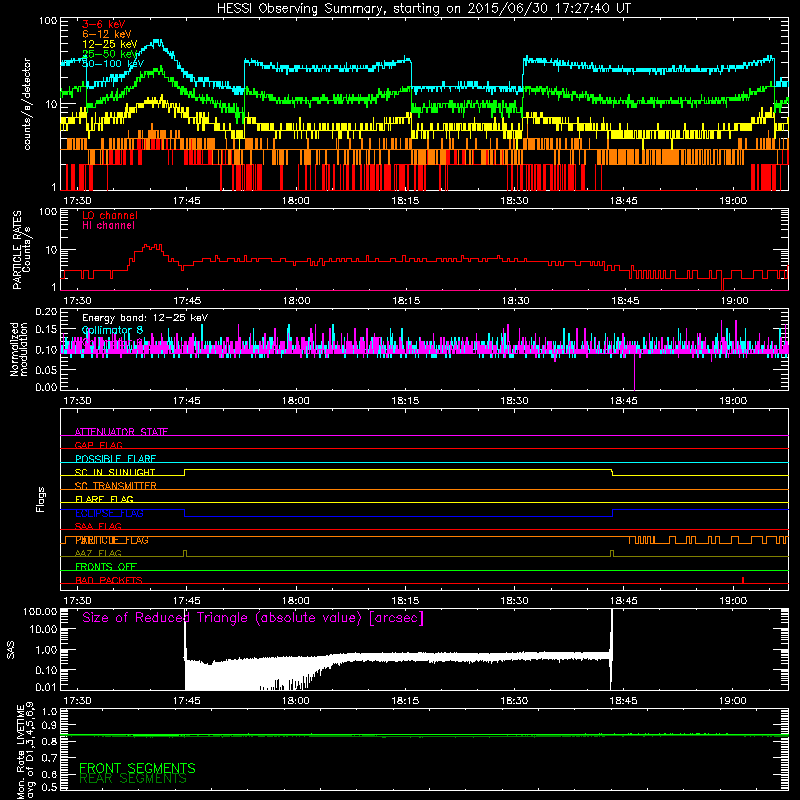This screenshot has width=800, height=800.
Task: Click the LO channel legend label
Action: tap(110, 215)
